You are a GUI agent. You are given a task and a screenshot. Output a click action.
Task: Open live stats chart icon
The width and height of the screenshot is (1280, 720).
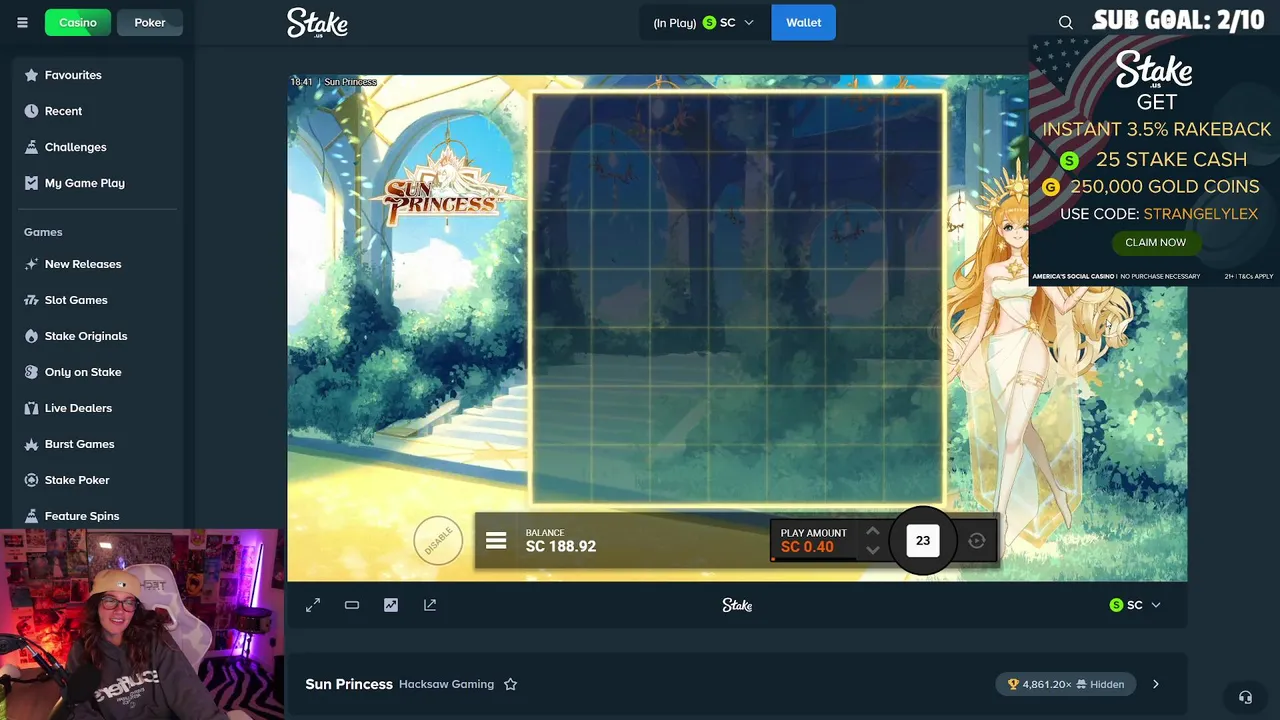point(391,605)
